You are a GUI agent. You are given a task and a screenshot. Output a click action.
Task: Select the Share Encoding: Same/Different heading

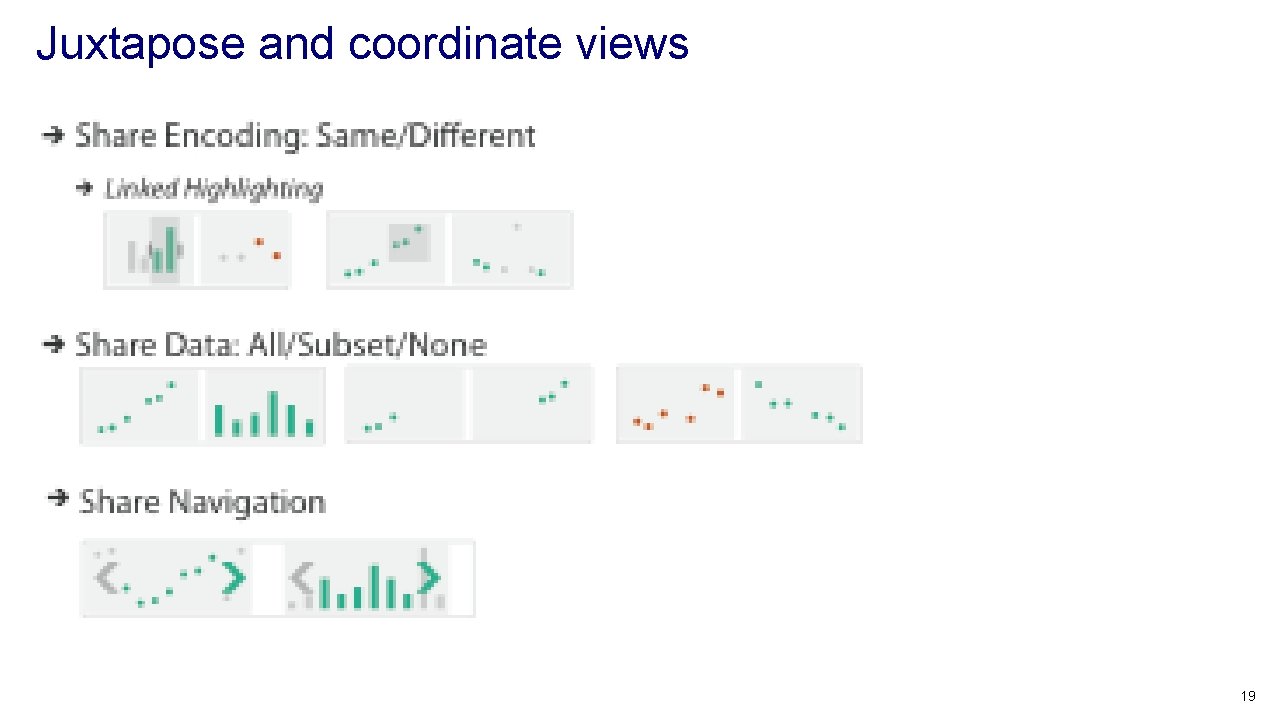point(305,136)
